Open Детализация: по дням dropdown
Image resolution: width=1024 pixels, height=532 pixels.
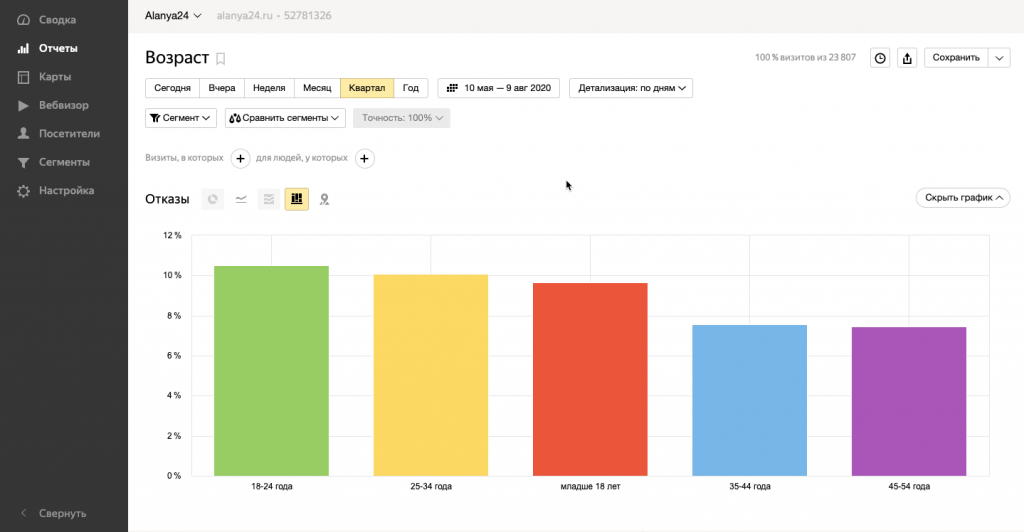pyautogui.click(x=631, y=88)
